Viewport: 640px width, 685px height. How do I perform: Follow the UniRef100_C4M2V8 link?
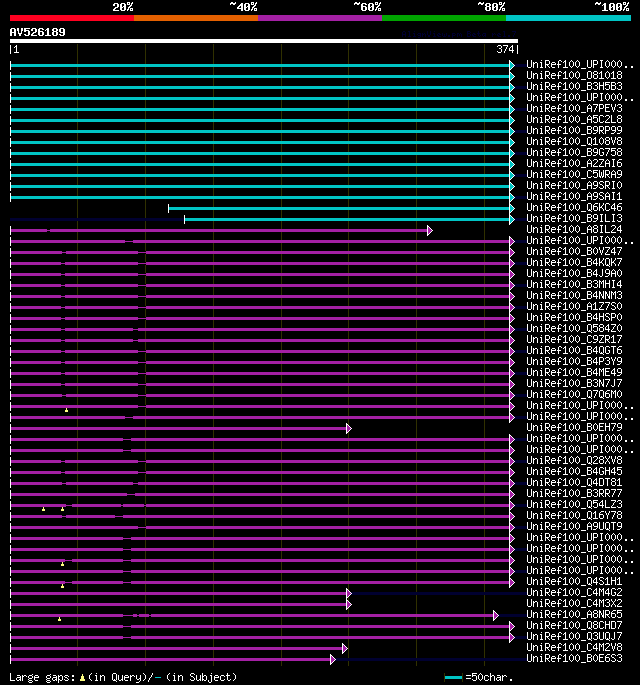(574, 648)
